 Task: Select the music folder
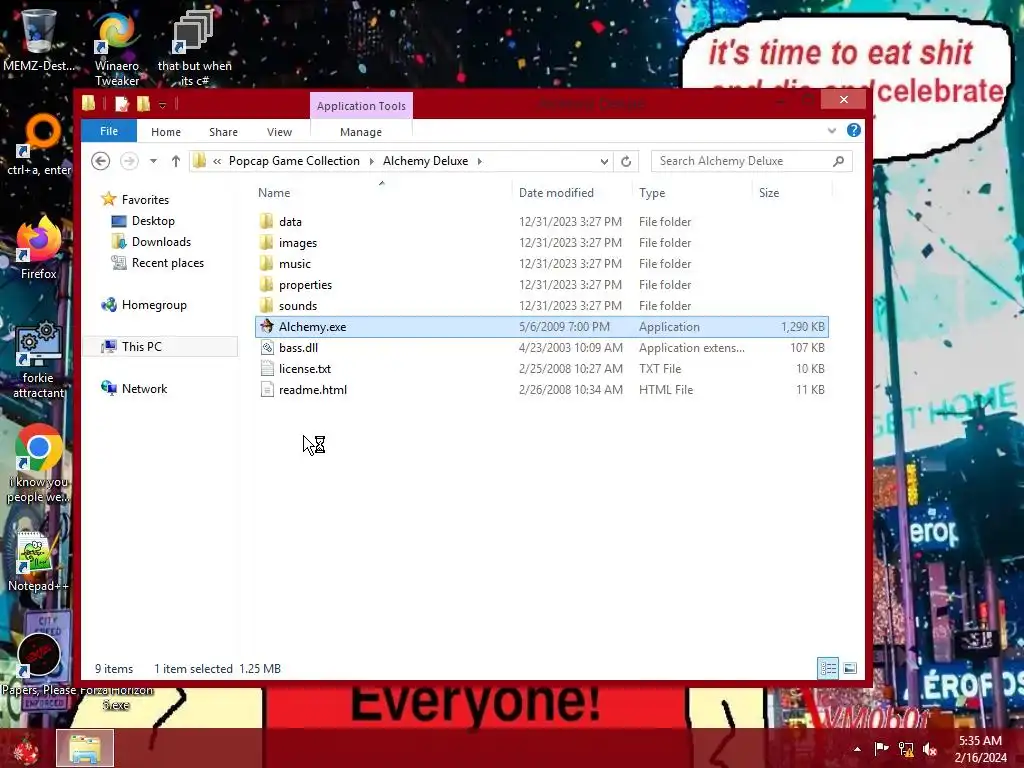[x=541, y=264]
